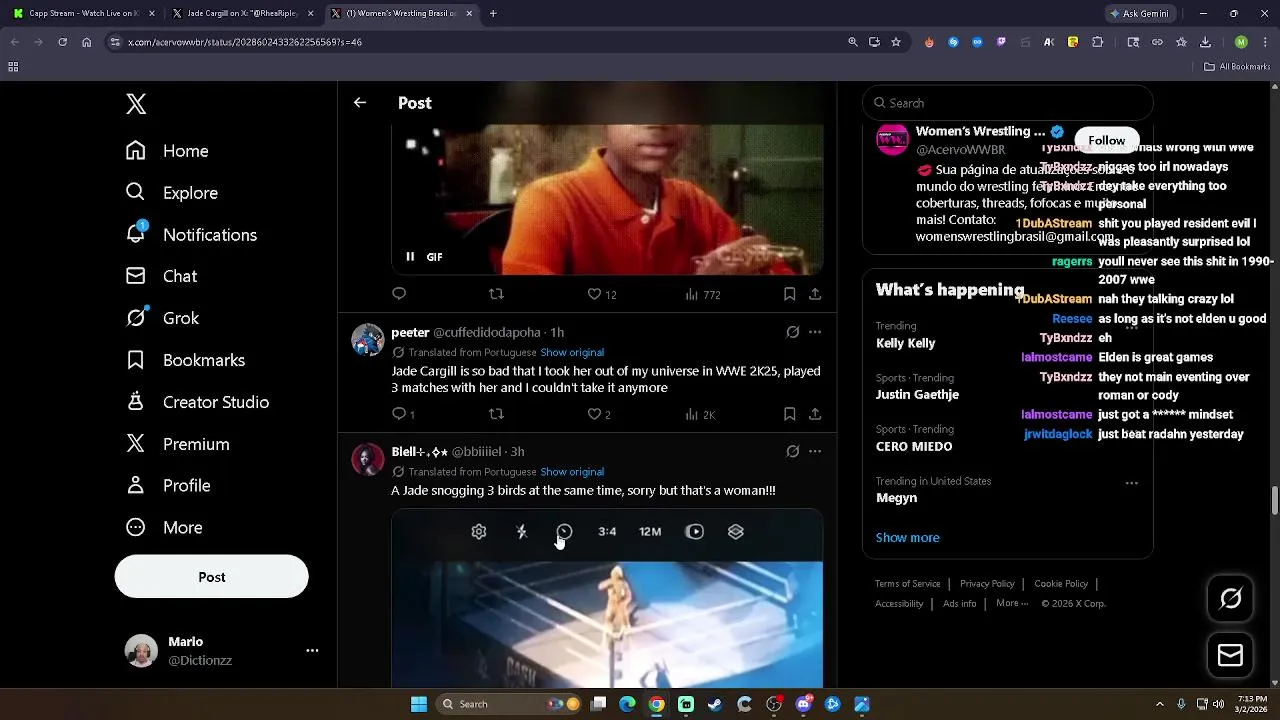The height and width of the screenshot is (720, 1280).
Task: Open peeter's profile avatar
Action: point(368,340)
